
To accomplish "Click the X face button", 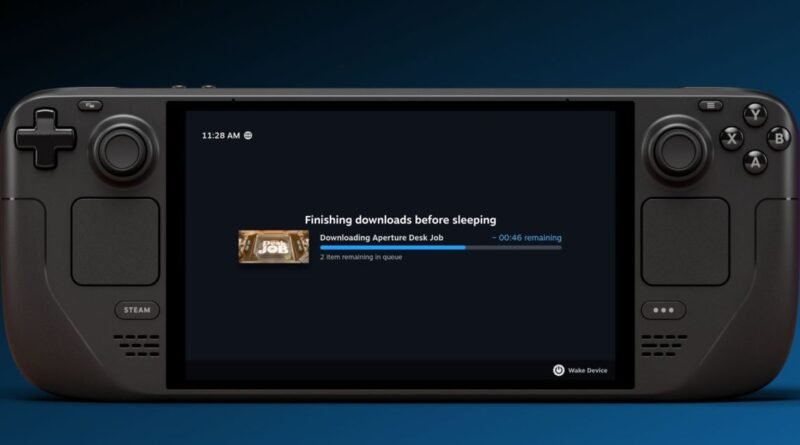I will tap(732, 138).
